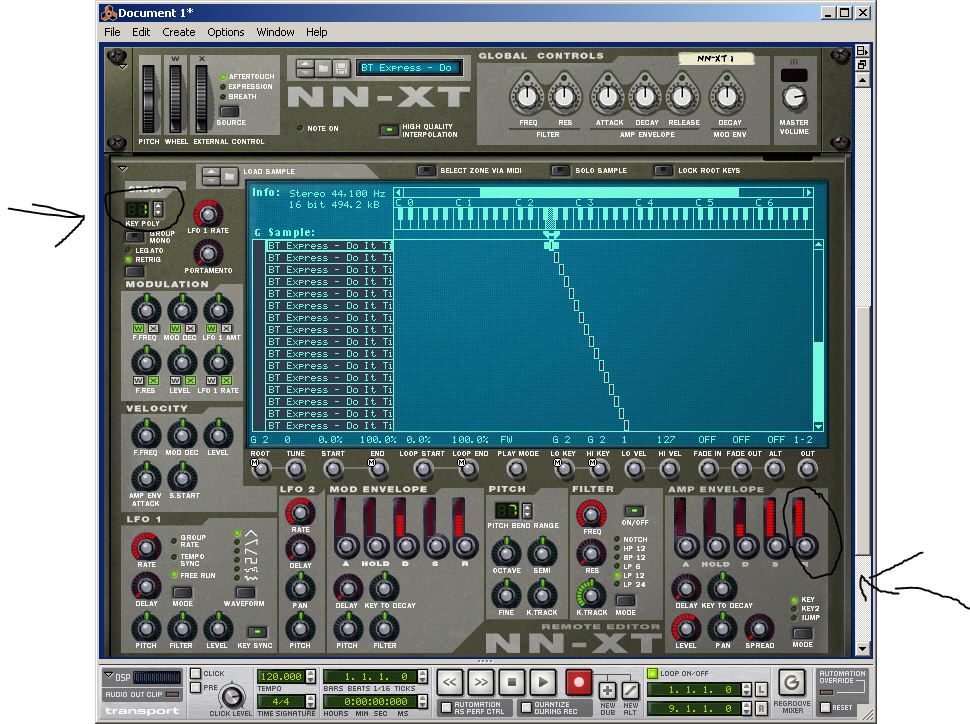The image size is (970, 724).
Task: Click the LO KEY sample parameter knob
Action: pos(564,469)
